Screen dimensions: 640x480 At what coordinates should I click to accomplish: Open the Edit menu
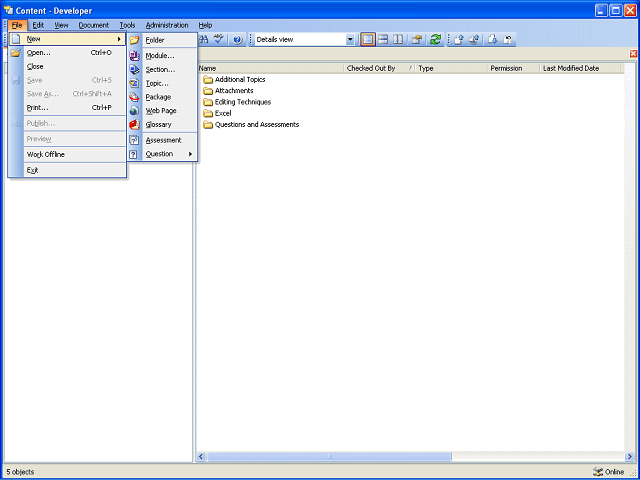(38, 25)
